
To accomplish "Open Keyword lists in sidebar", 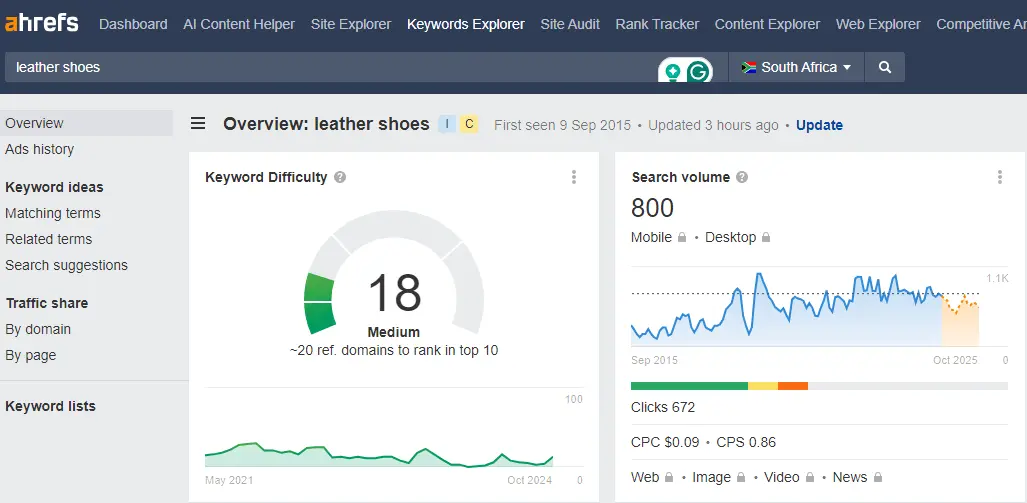I will coord(50,406).
